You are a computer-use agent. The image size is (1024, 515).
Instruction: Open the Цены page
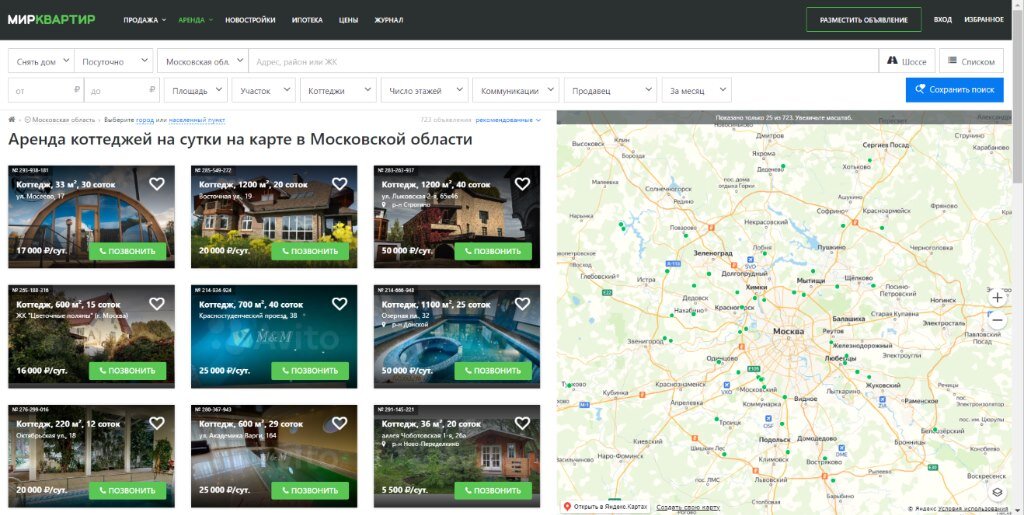coord(348,20)
